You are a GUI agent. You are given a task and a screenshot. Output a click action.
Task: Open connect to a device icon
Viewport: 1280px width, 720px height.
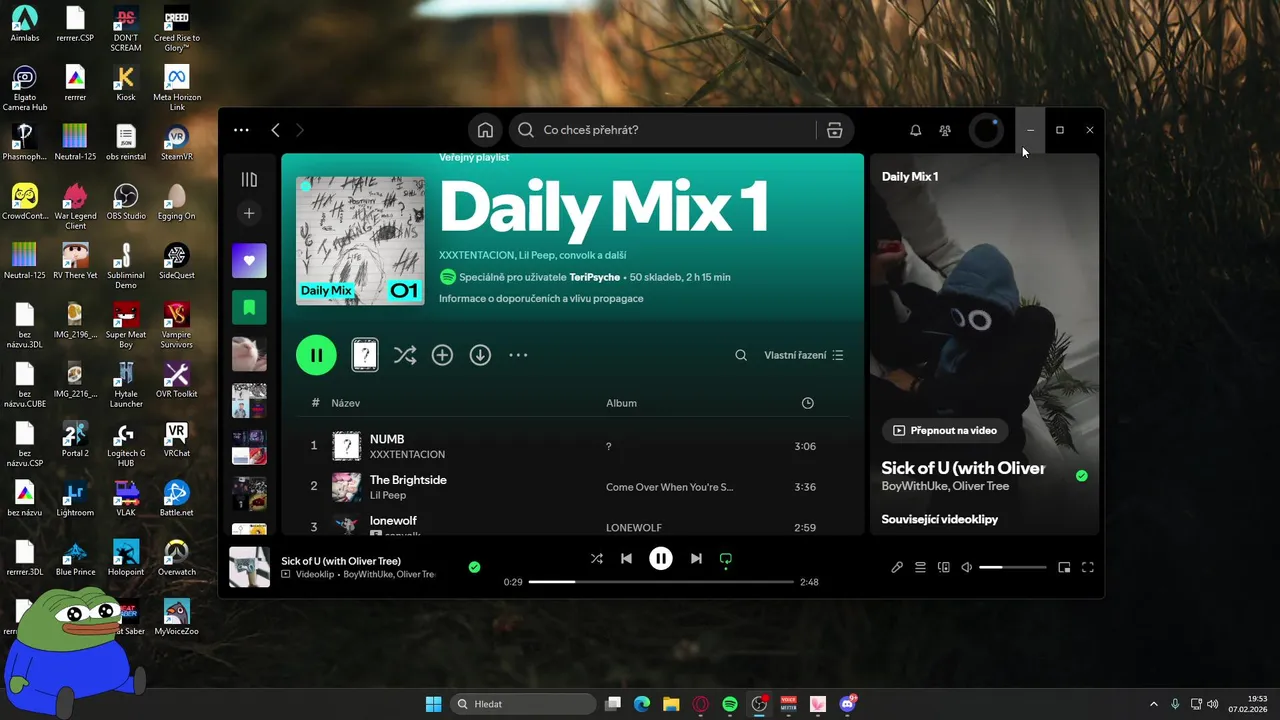944,567
